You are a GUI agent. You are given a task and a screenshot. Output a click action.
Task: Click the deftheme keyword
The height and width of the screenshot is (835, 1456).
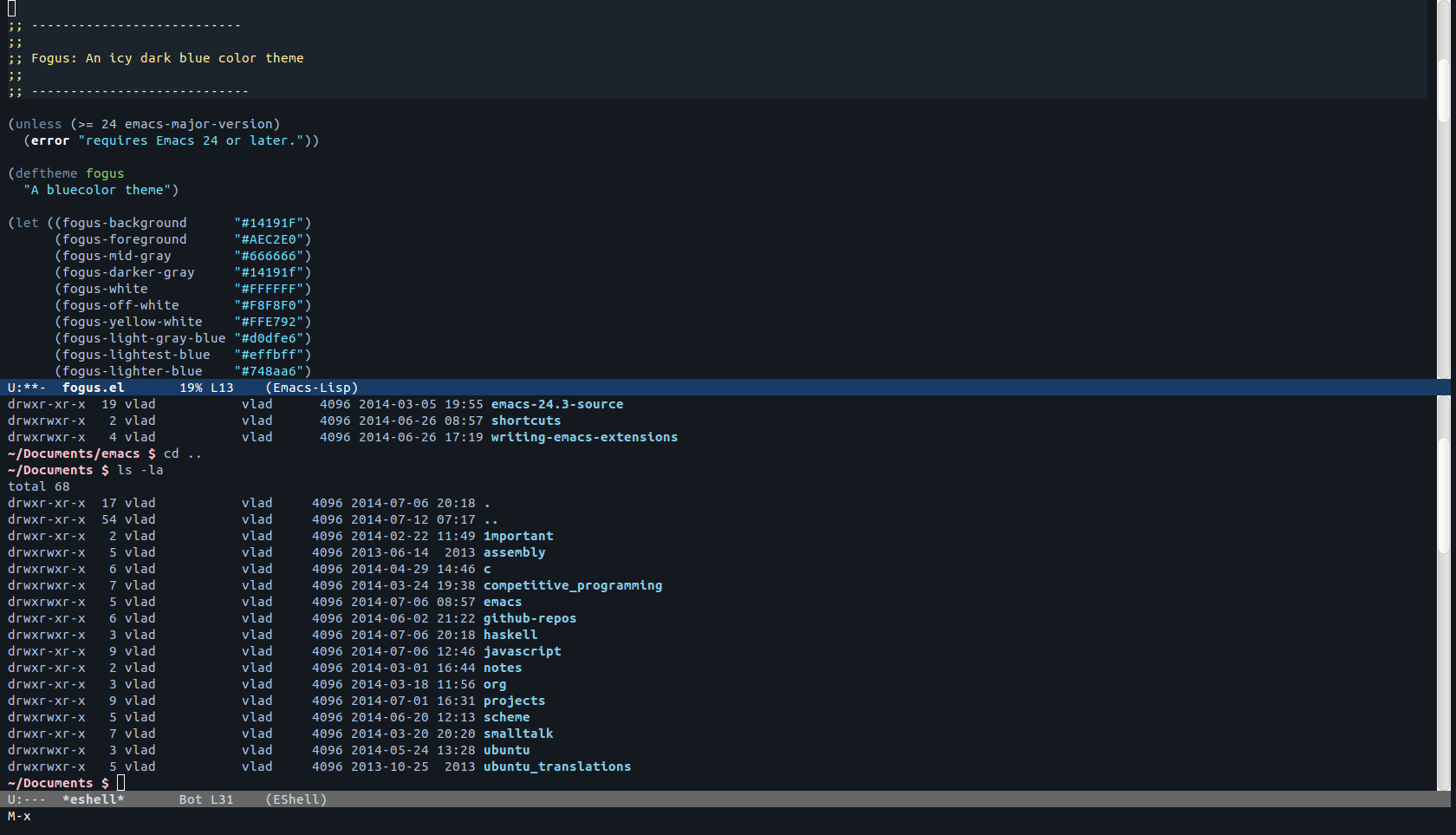tap(46, 173)
